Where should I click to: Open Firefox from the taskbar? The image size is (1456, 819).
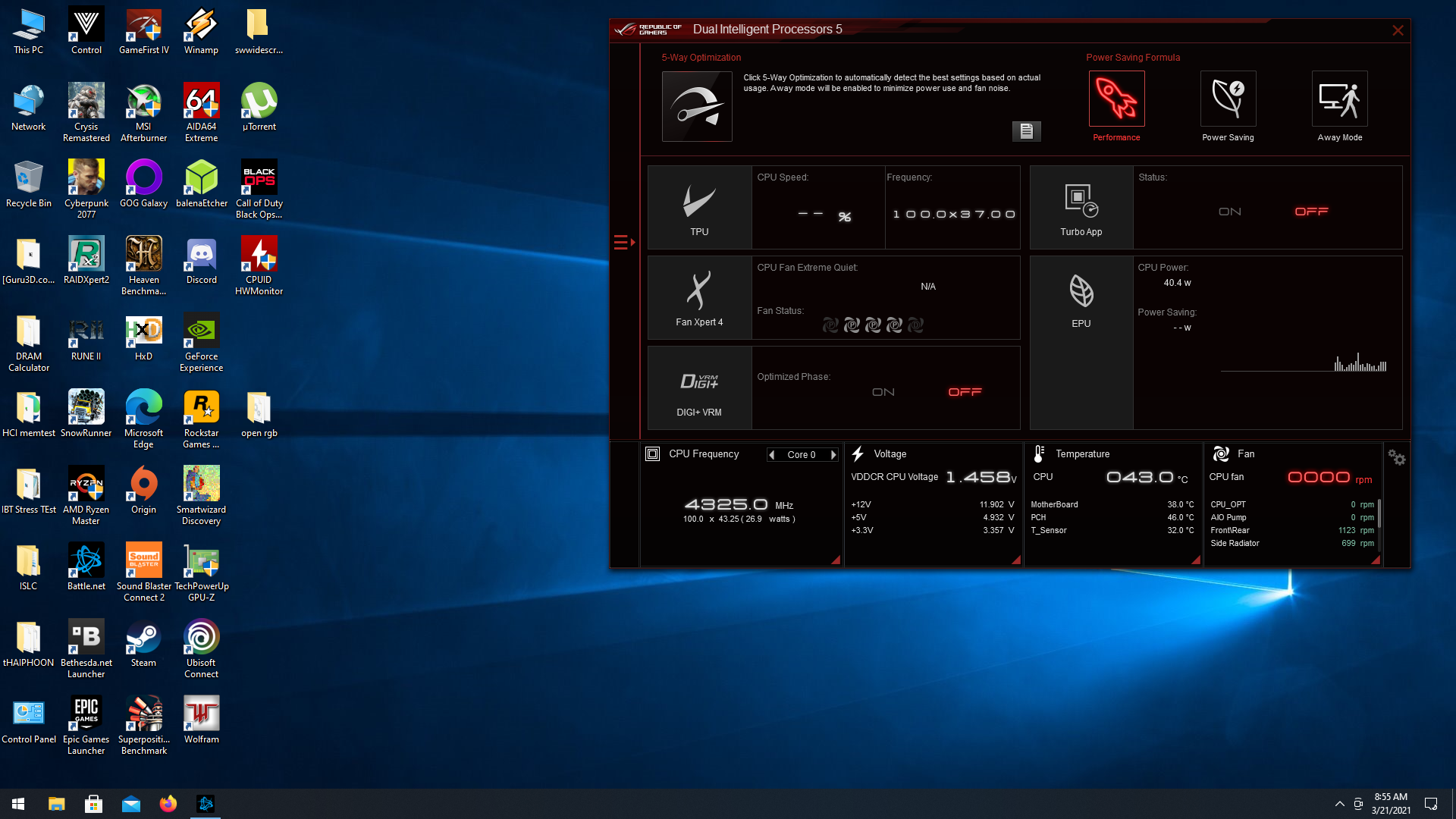pos(168,804)
